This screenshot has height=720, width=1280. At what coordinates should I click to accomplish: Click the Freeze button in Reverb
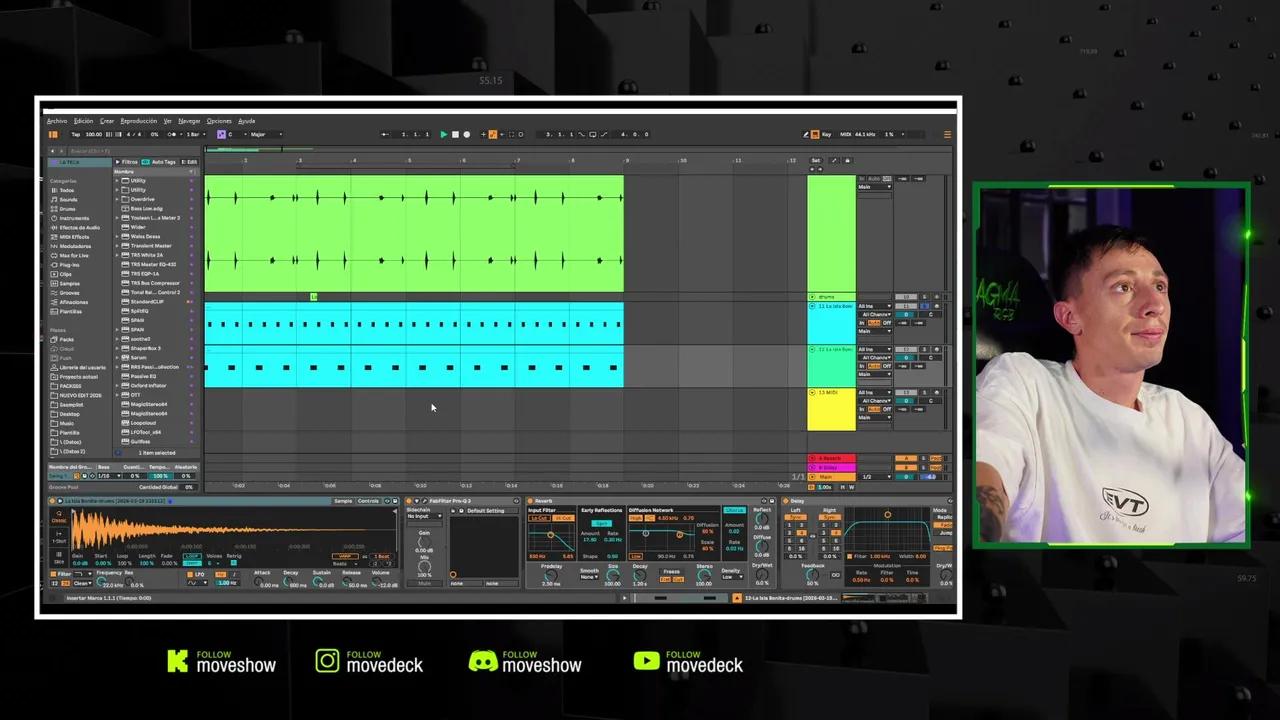[672, 572]
